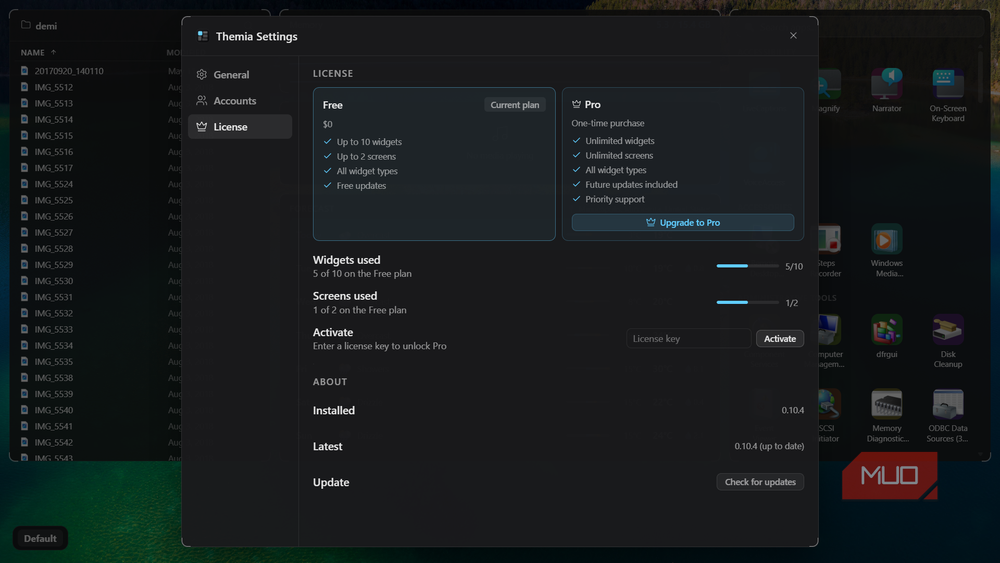
Task: Select IMG_5542 in demi file list
Action: tap(54, 442)
